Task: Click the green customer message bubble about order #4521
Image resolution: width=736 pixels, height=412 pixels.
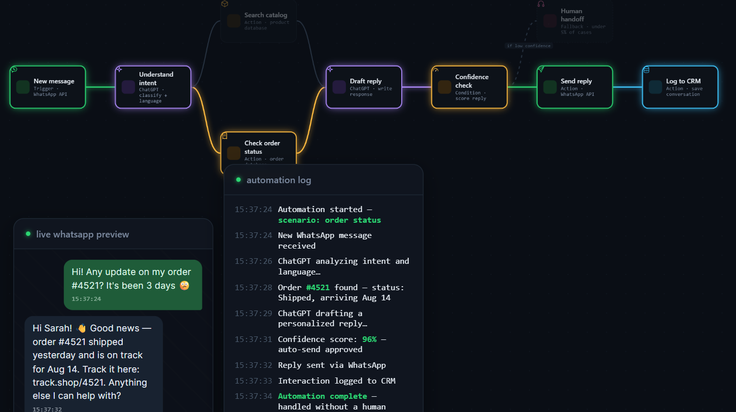Action: 133,285
